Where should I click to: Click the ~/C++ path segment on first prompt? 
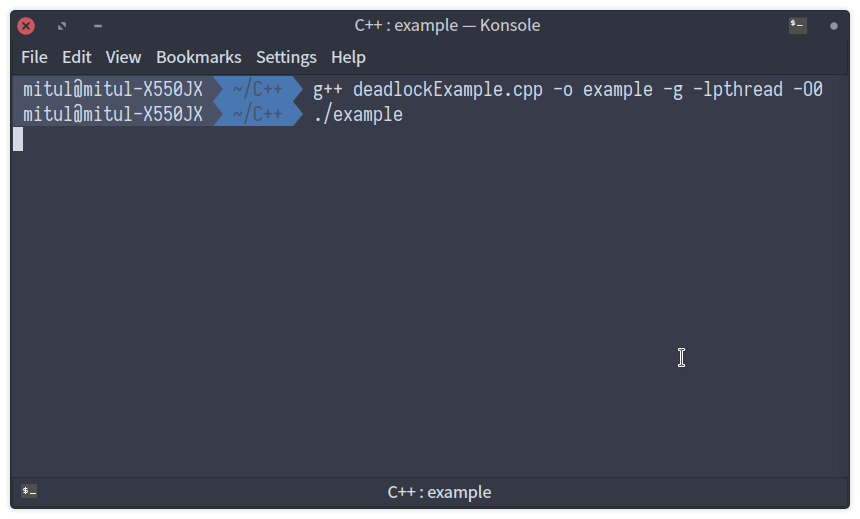[x=257, y=89]
